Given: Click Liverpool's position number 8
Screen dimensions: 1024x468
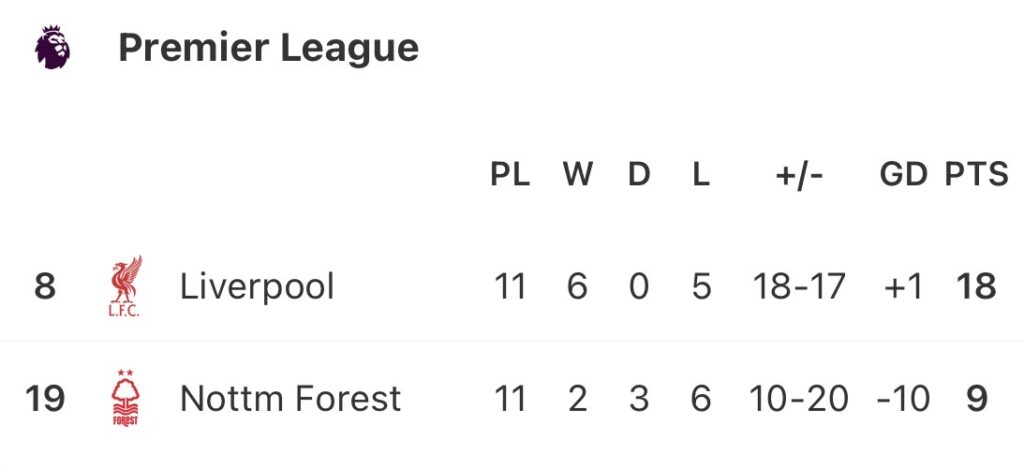Looking at the screenshot, I should tap(45, 287).
